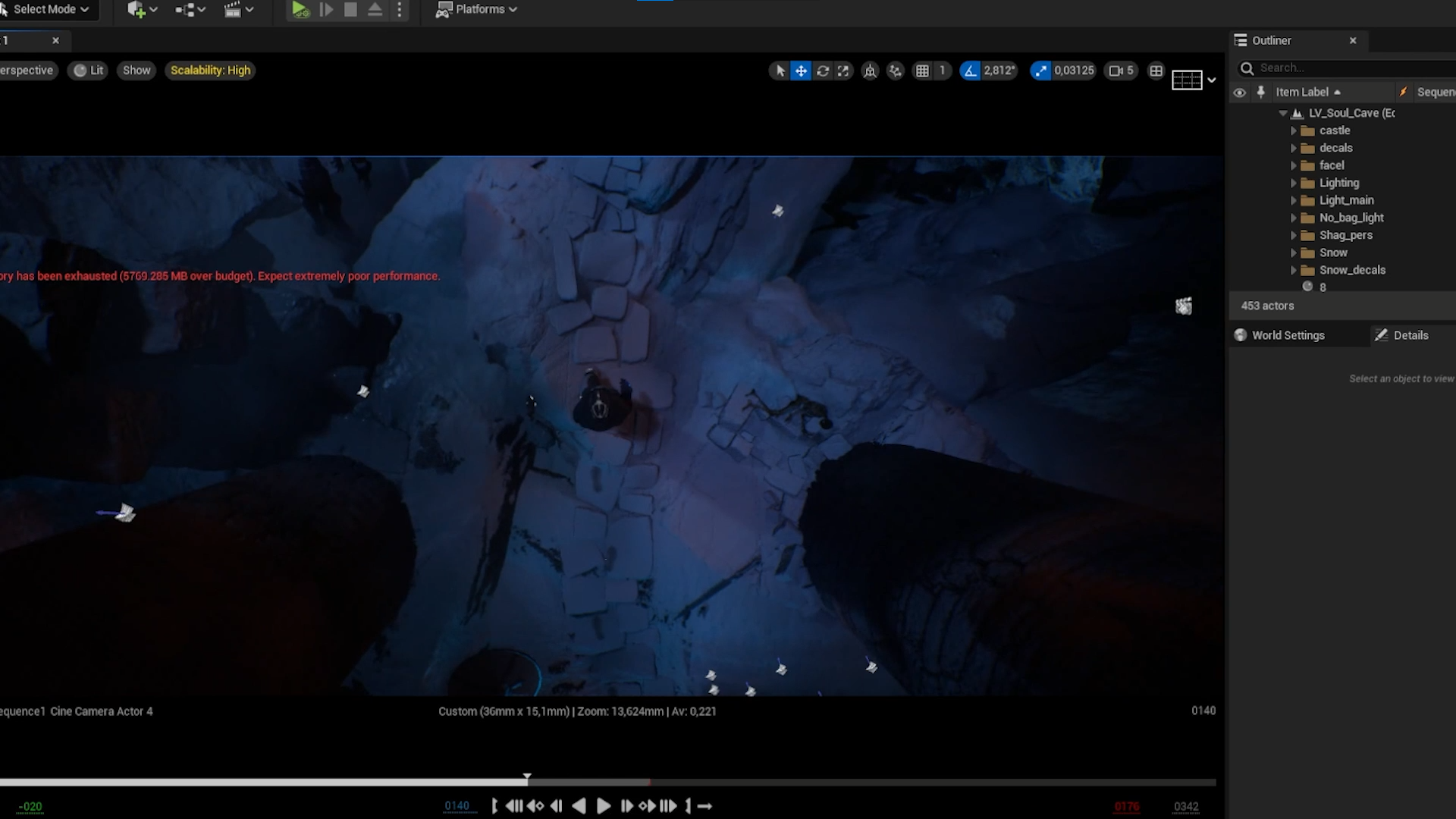1456x819 pixels.
Task: Click the Scalability: High button
Action: (x=210, y=71)
